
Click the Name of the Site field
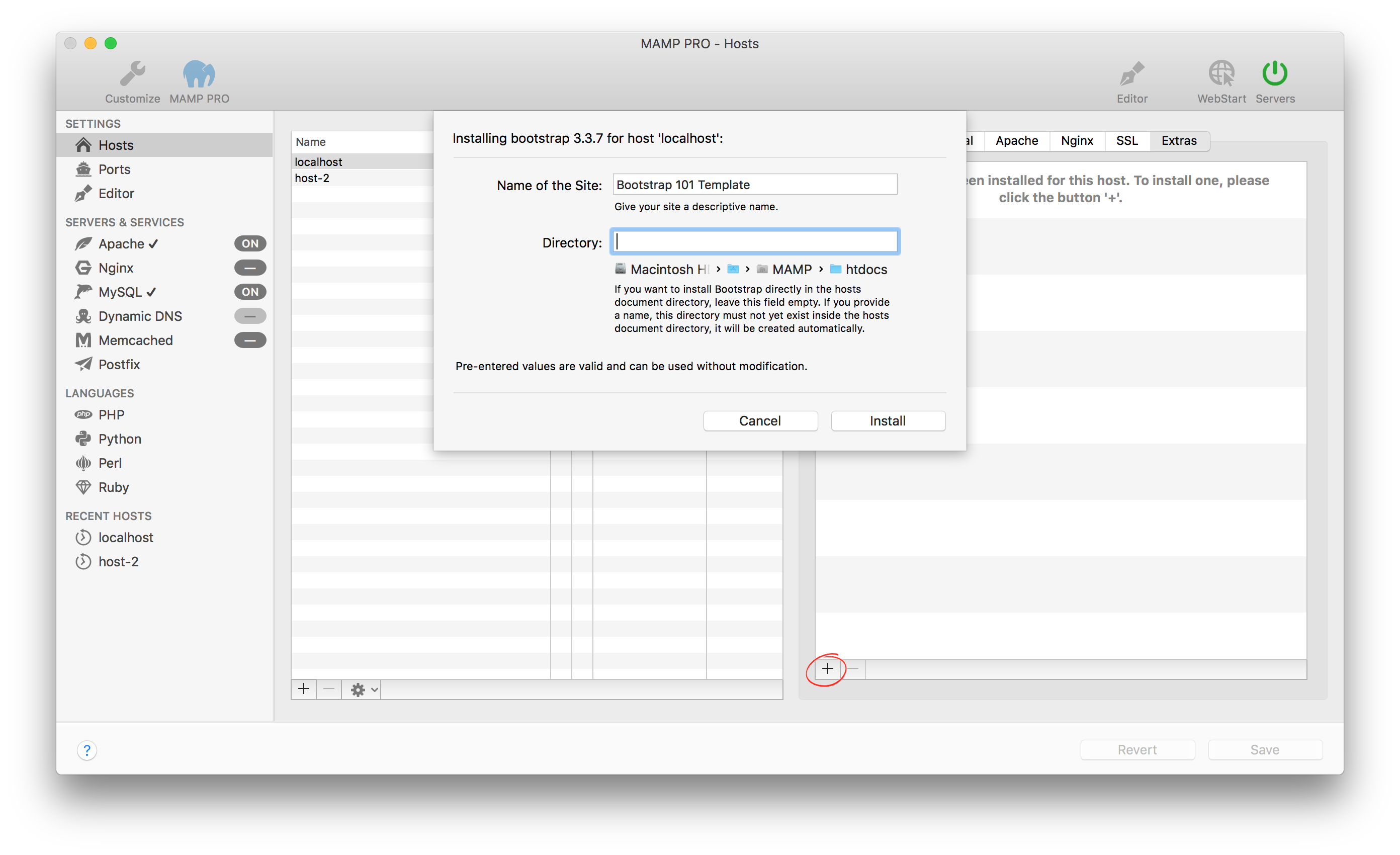[x=754, y=185]
